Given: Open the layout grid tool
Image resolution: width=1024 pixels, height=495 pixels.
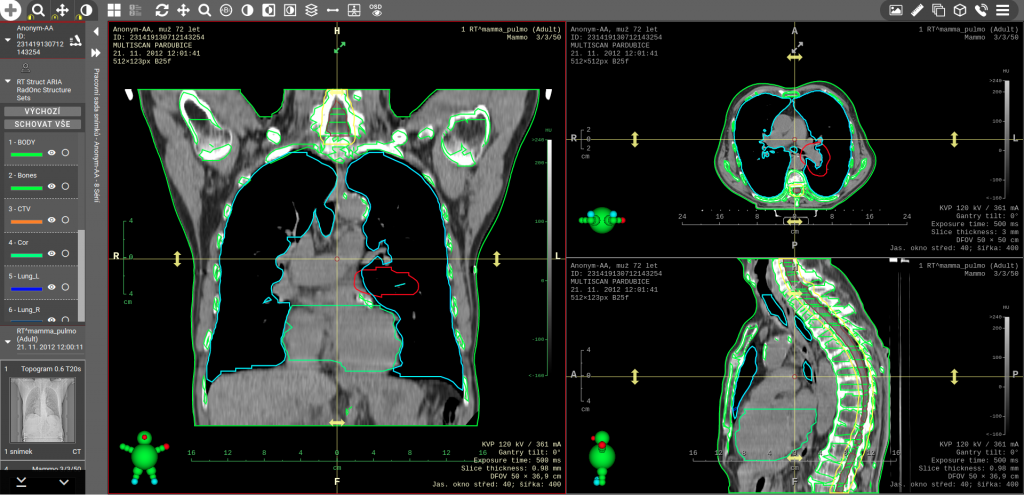Looking at the screenshot, I should click(113, 10).
